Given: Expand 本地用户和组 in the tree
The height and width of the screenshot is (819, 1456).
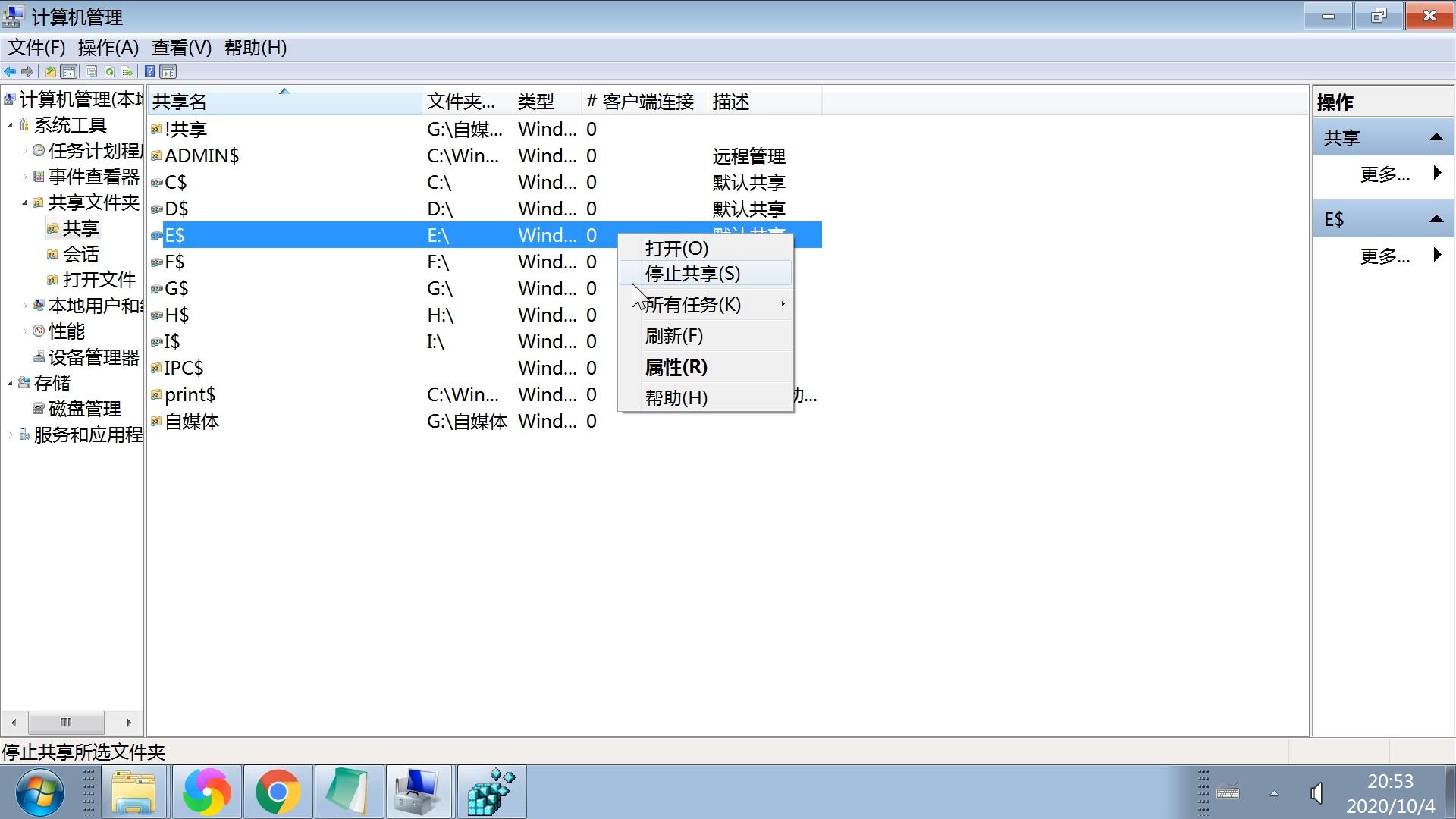Looking at the screenshot, I should point(24,306).
